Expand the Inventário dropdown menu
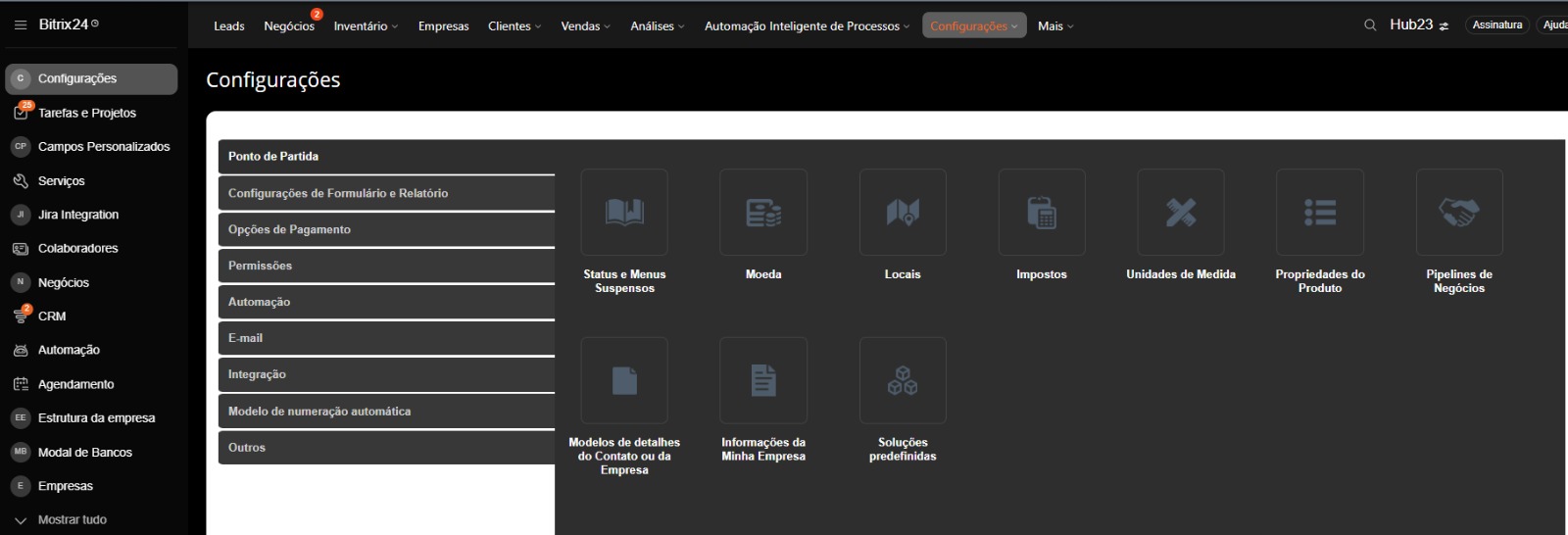This screenshot has width=1568, height=535. (366, 26)
